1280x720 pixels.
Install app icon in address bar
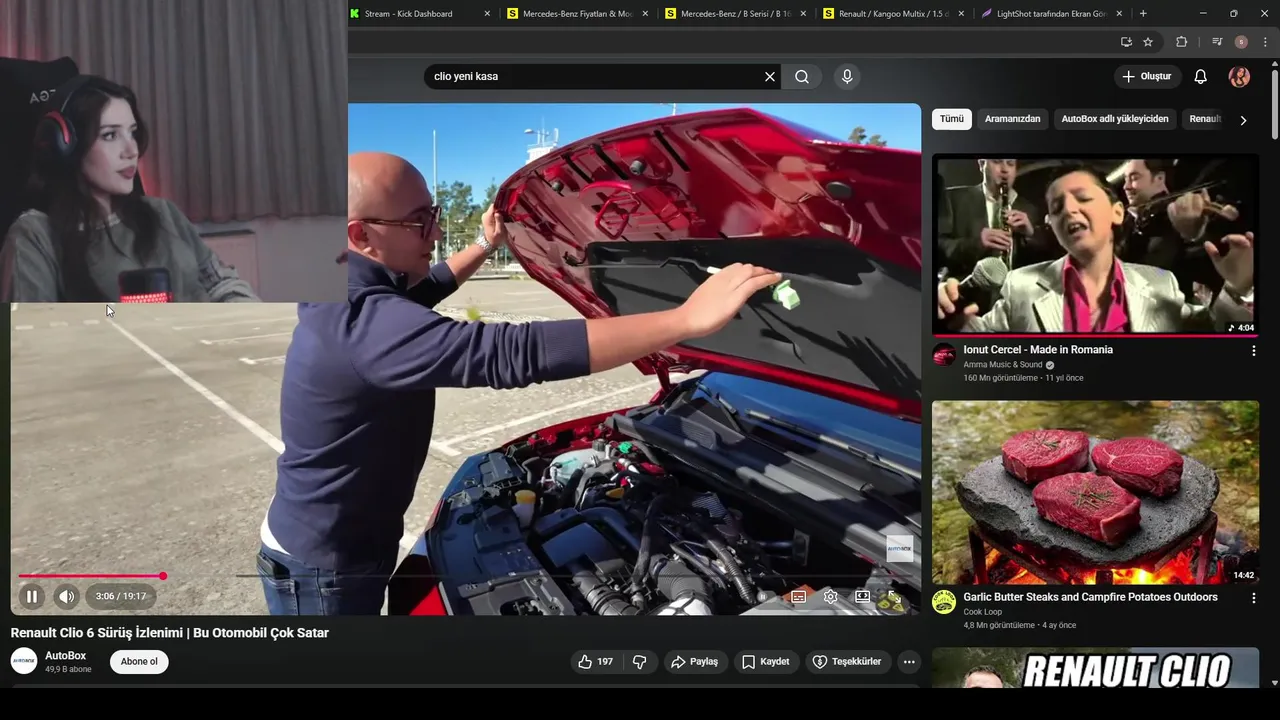1126,42
